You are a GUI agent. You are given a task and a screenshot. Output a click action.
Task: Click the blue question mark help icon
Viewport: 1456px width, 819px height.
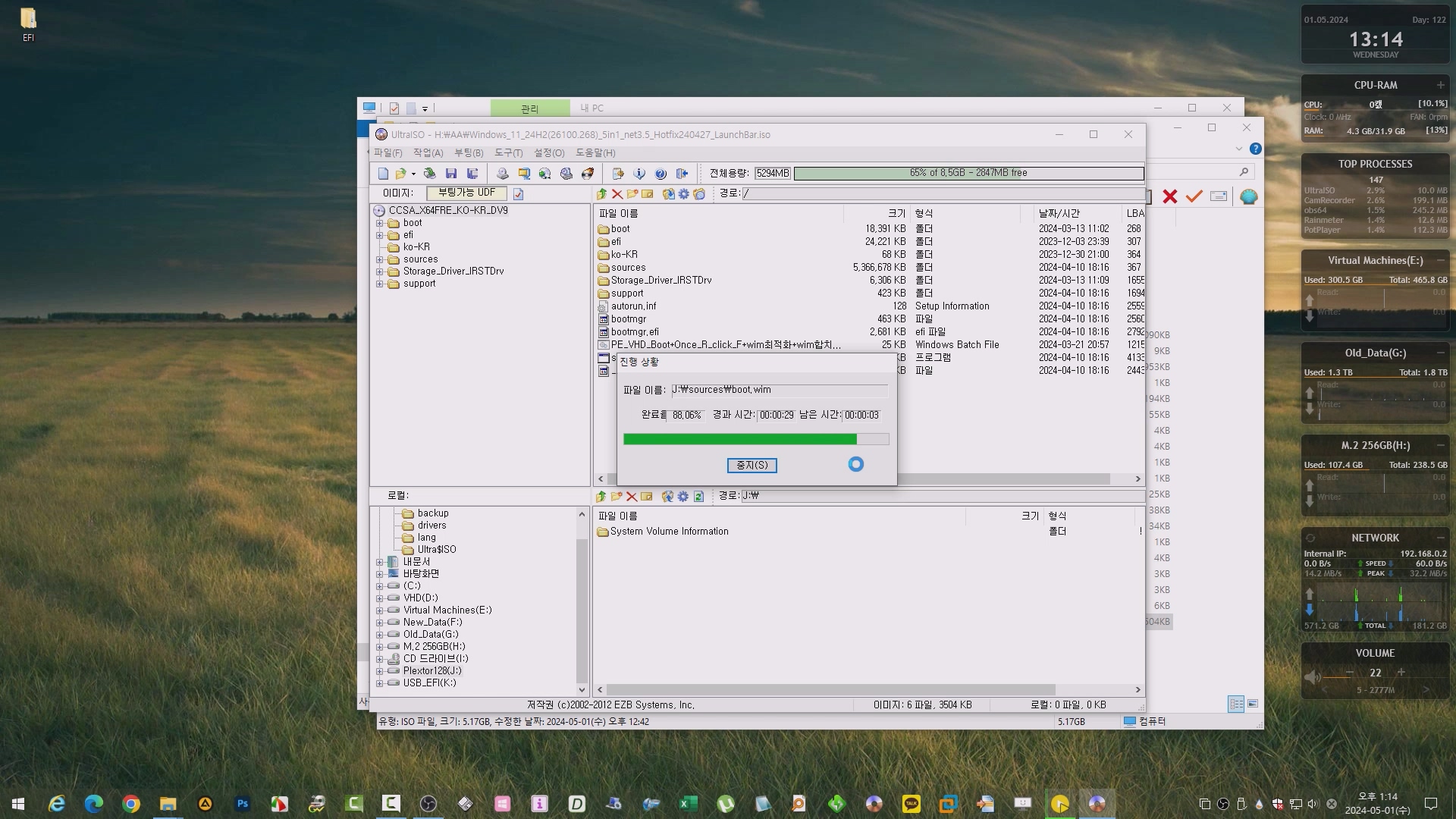[661, 174]
